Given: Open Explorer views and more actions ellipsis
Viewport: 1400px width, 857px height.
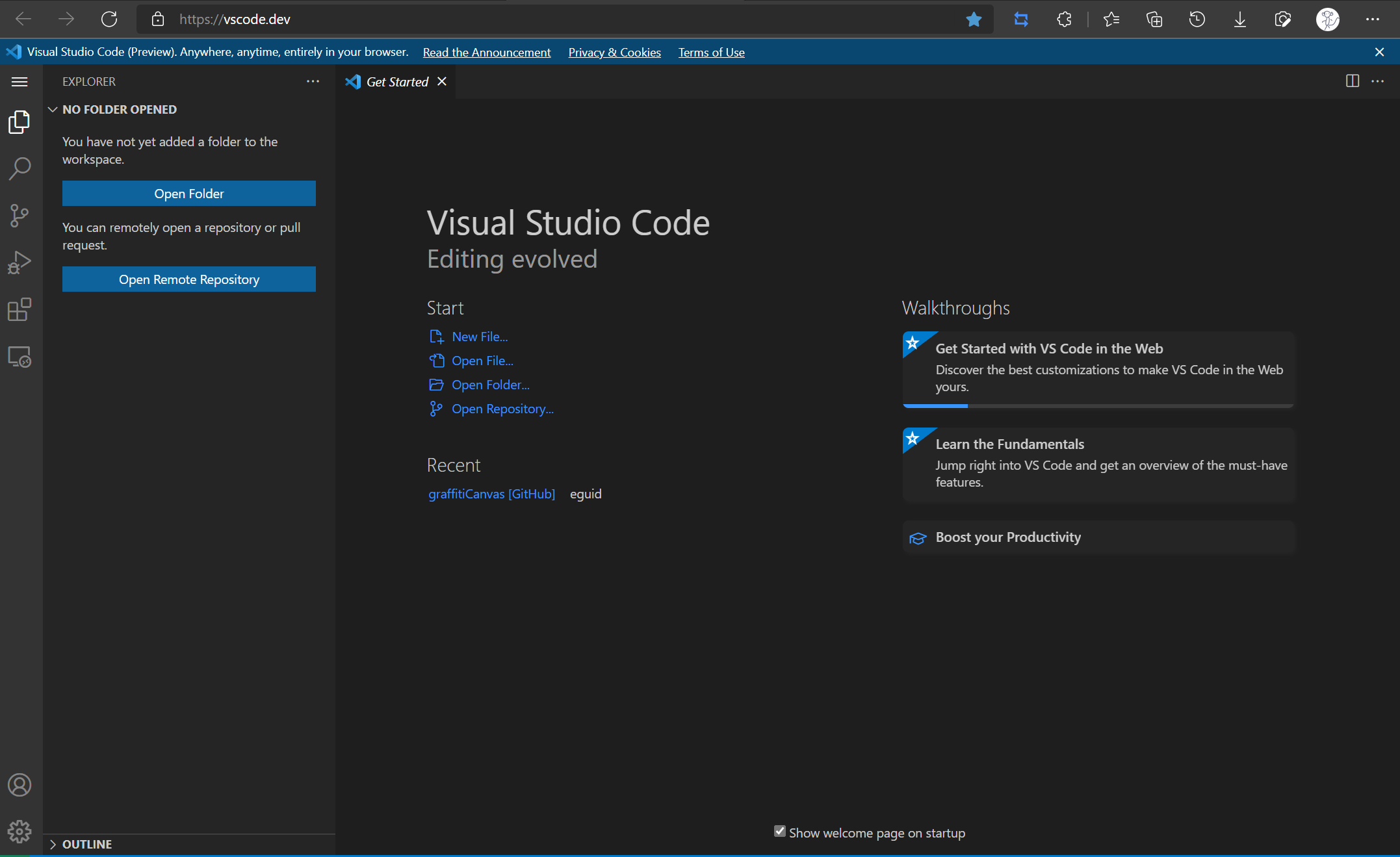Looking at the screenshot, I should coord(313,81).
